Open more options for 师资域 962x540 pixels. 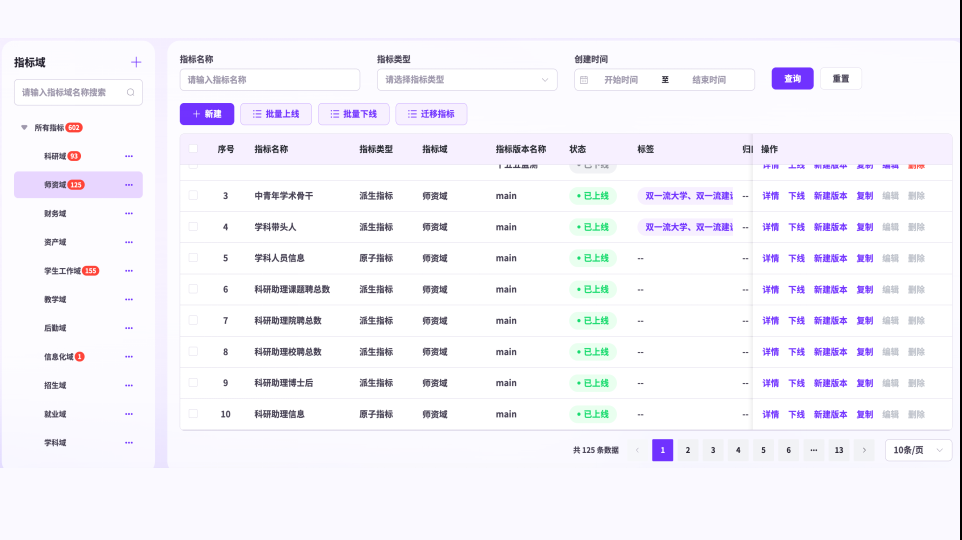[129, 185]
